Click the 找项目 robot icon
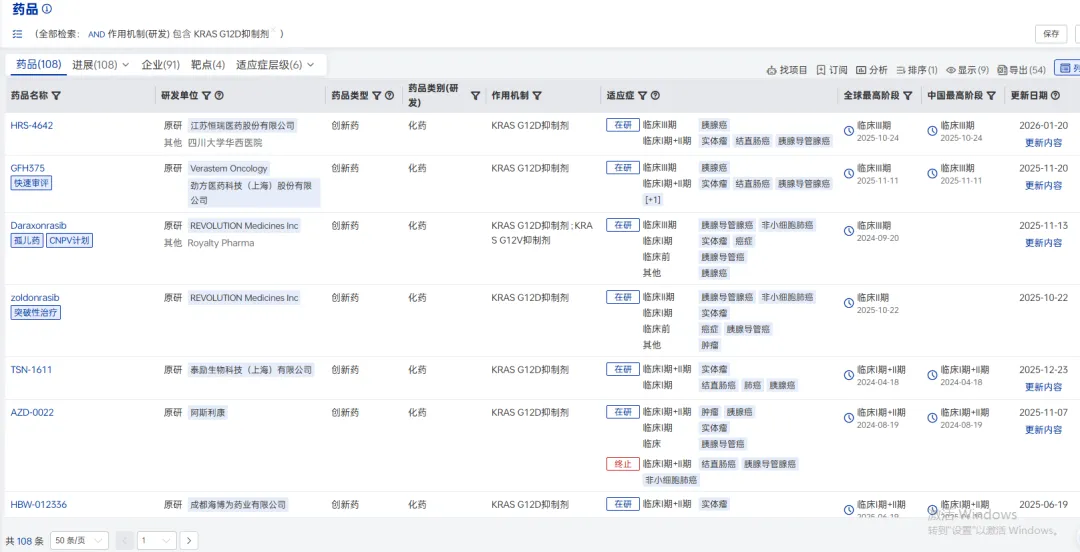The height and width of the screenshot is (552, 1080). (772, 70)
